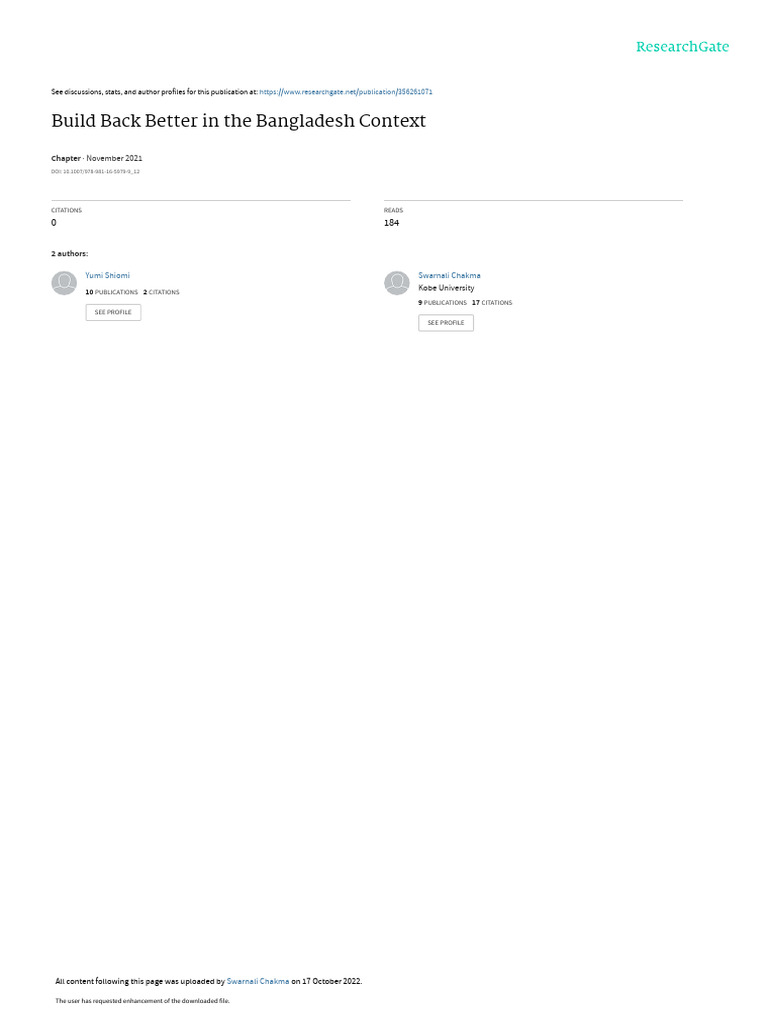Viewport: 768px width, 1024px height.
Task: Click Yumi Shiomi's avatar icon
Action: click(64, 283)
